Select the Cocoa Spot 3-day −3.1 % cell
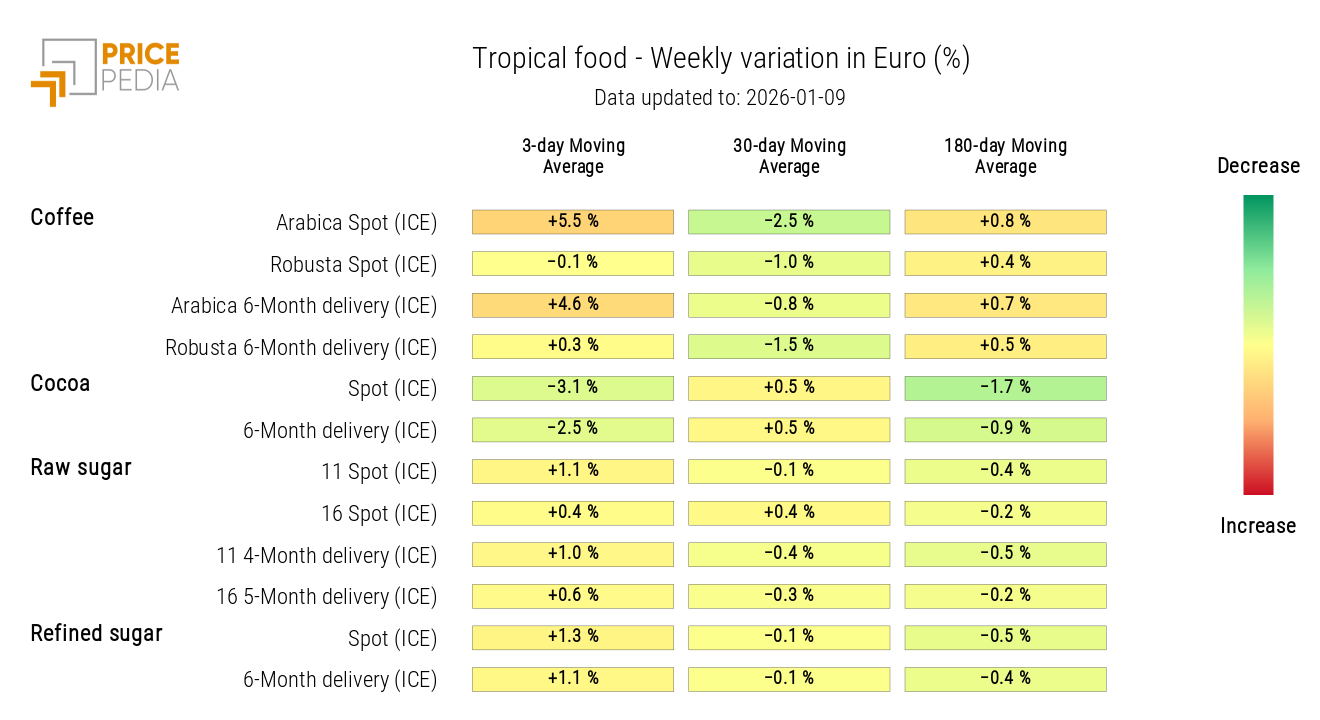The image size is (1320, 720). [572, 388]
